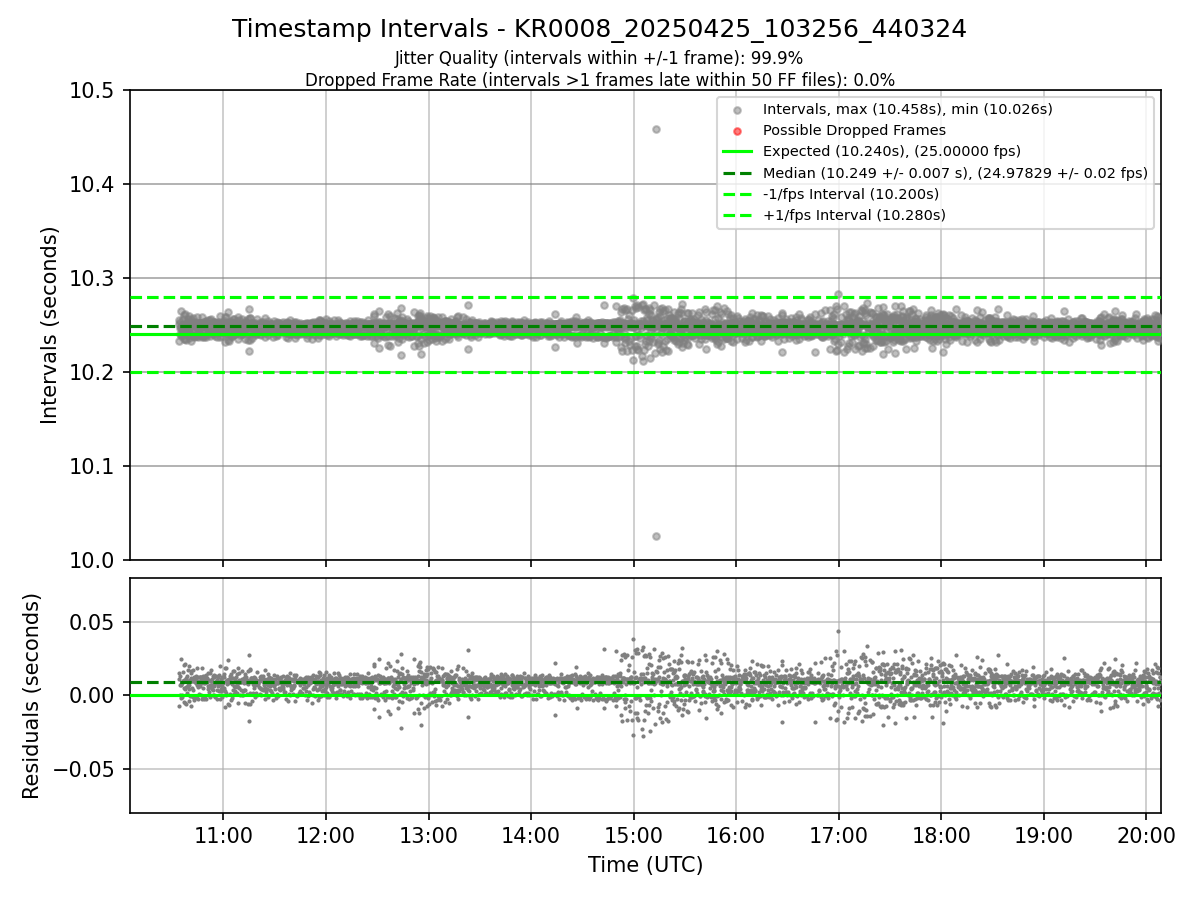1200x900 pixels.
Task: Click the 18:00 x-axis tick label
Action: pyautogui.click(x=941, y=835)
